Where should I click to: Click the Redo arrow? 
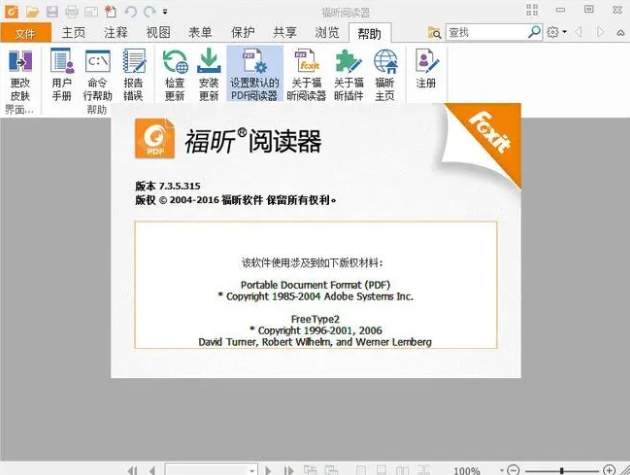coord(149,12)
